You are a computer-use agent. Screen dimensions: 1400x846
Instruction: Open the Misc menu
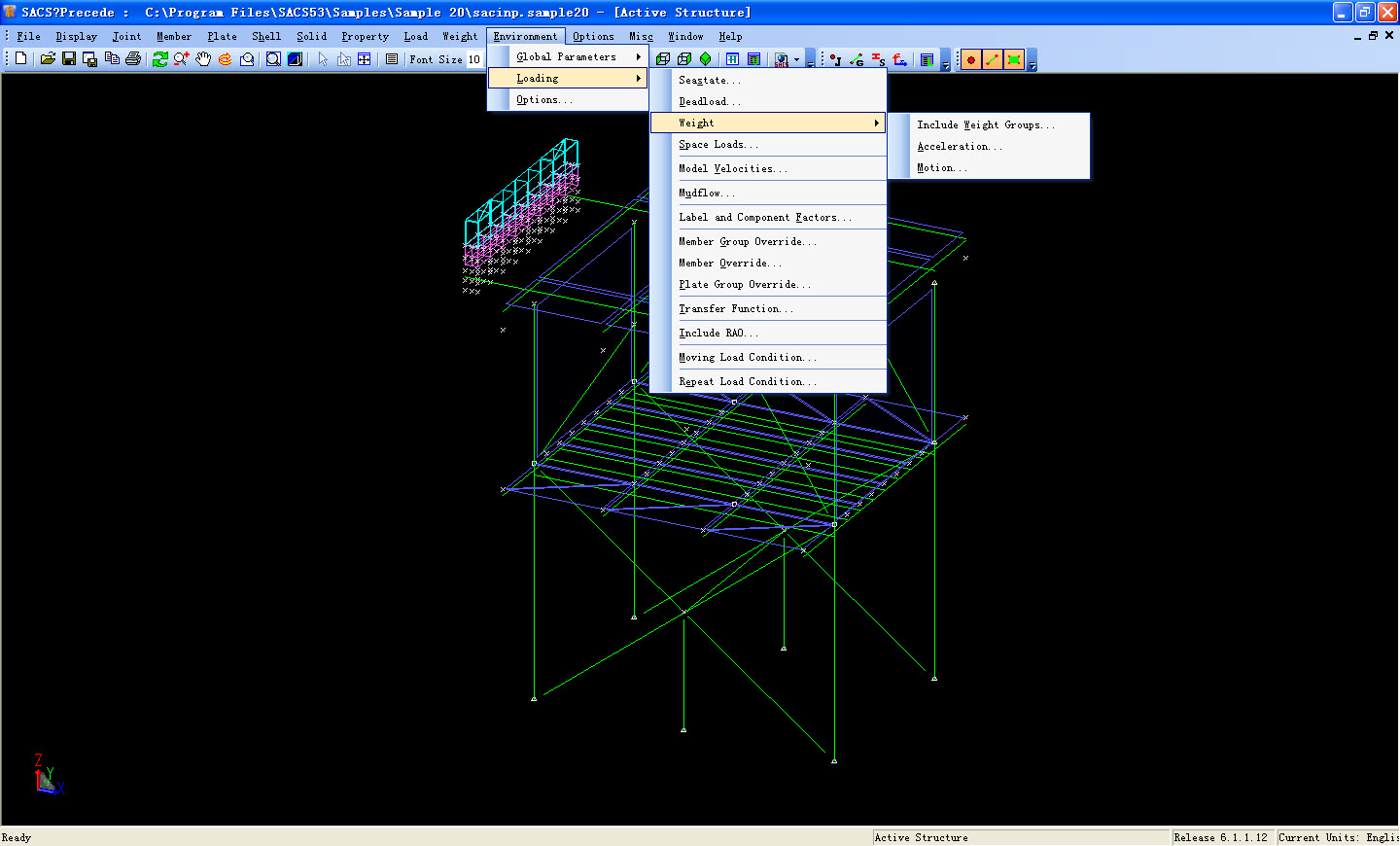tap(641, 36)
